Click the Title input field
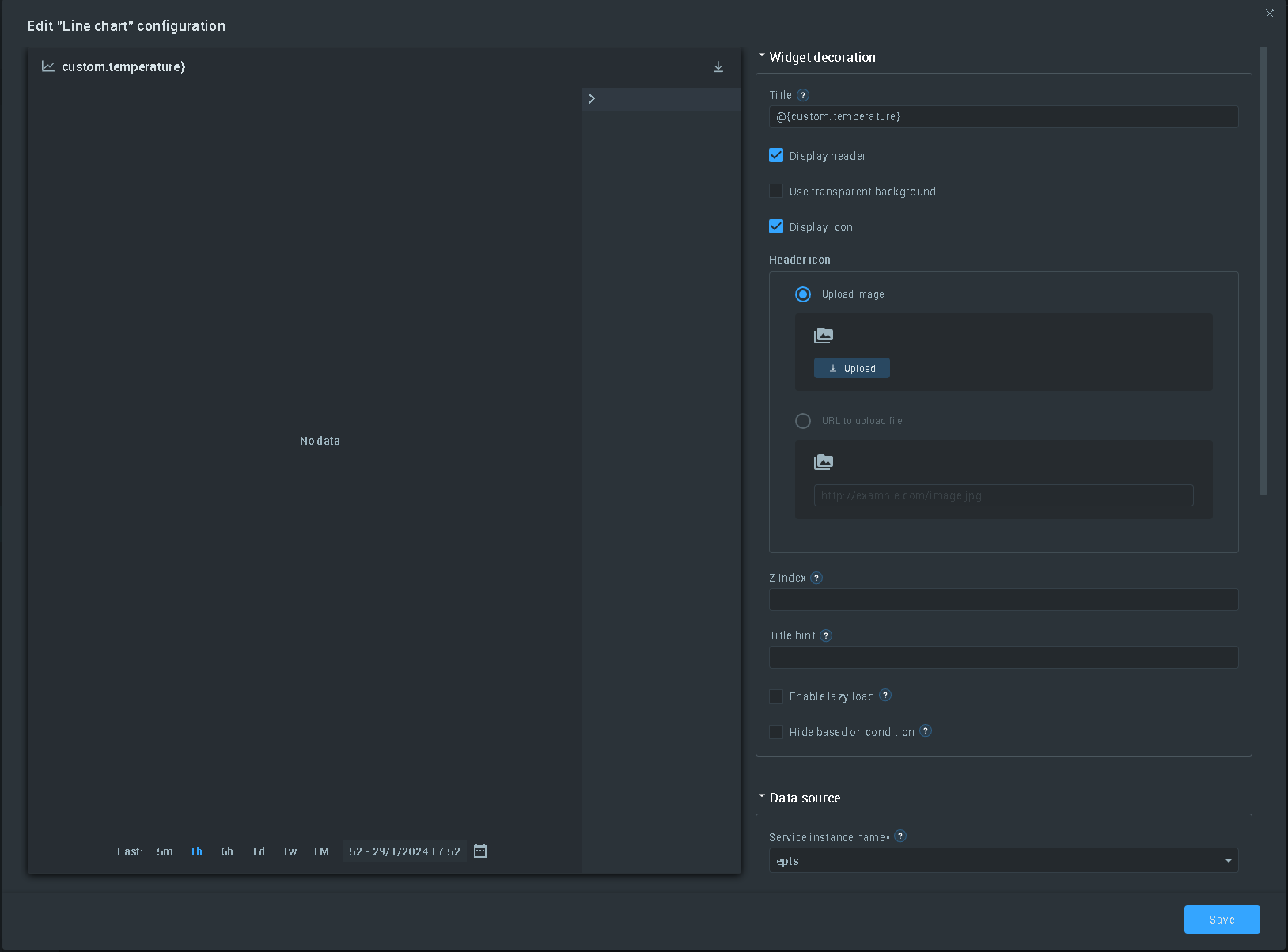1288x952 pixels. (1003, 116)
